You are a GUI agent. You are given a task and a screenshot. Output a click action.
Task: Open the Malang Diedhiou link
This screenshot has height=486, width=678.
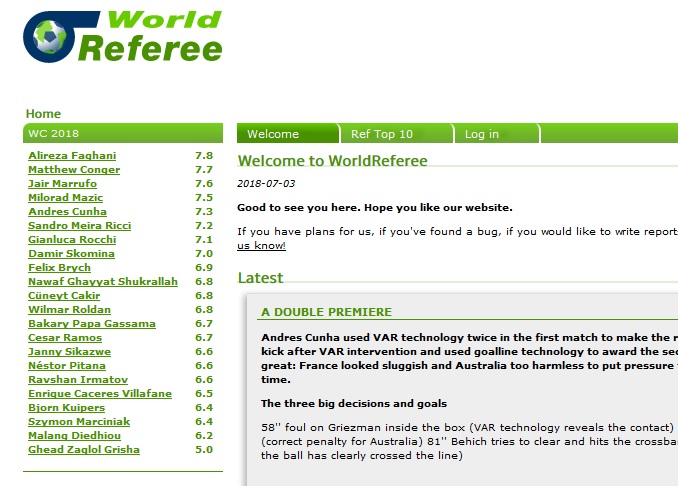click(74, 435)
